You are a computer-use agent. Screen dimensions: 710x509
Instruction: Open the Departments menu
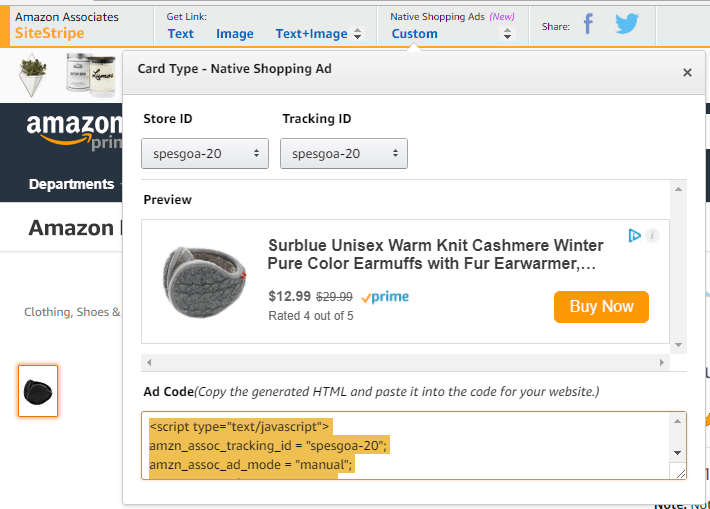[x=71, y=184]
